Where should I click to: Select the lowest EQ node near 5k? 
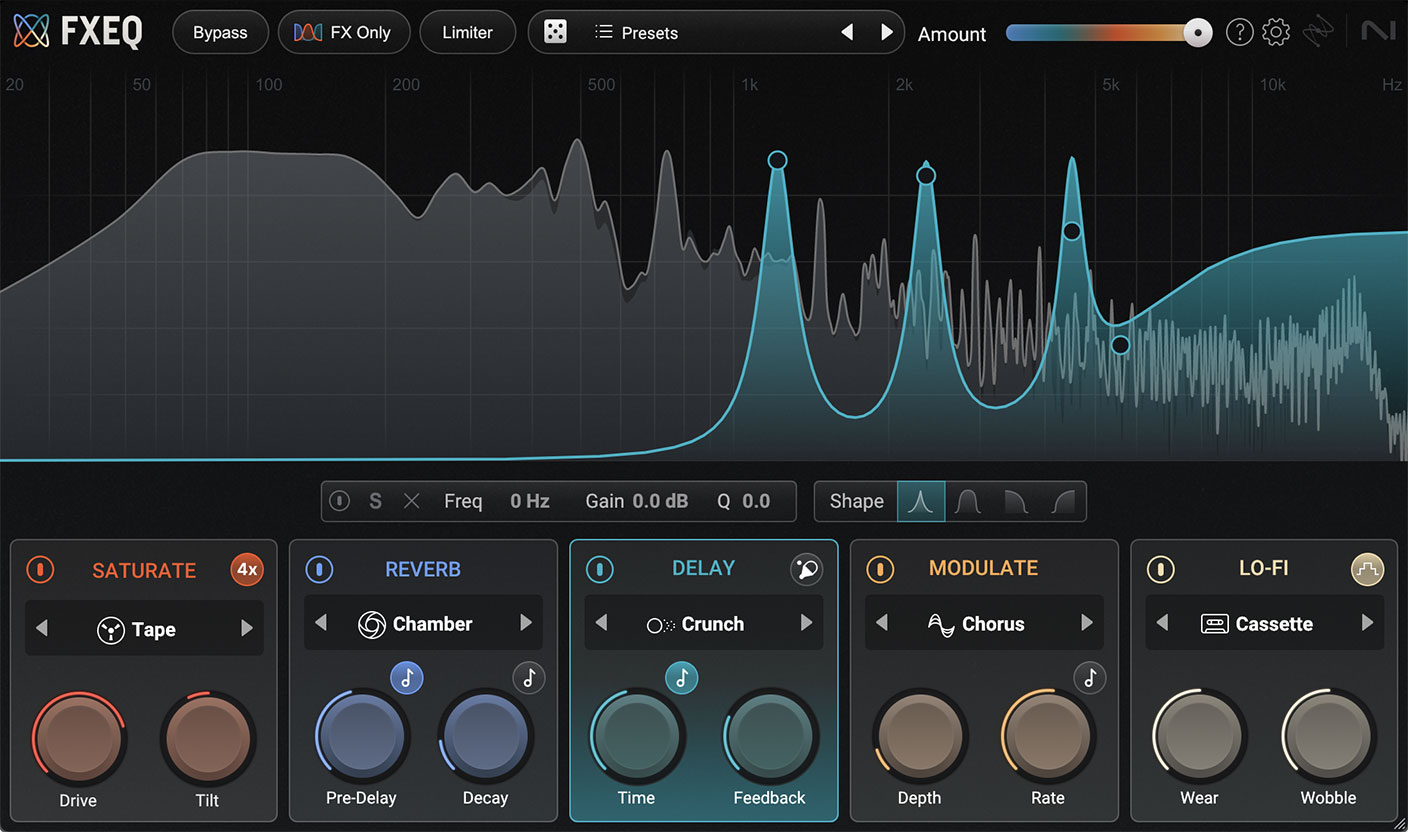point(1120,345)
